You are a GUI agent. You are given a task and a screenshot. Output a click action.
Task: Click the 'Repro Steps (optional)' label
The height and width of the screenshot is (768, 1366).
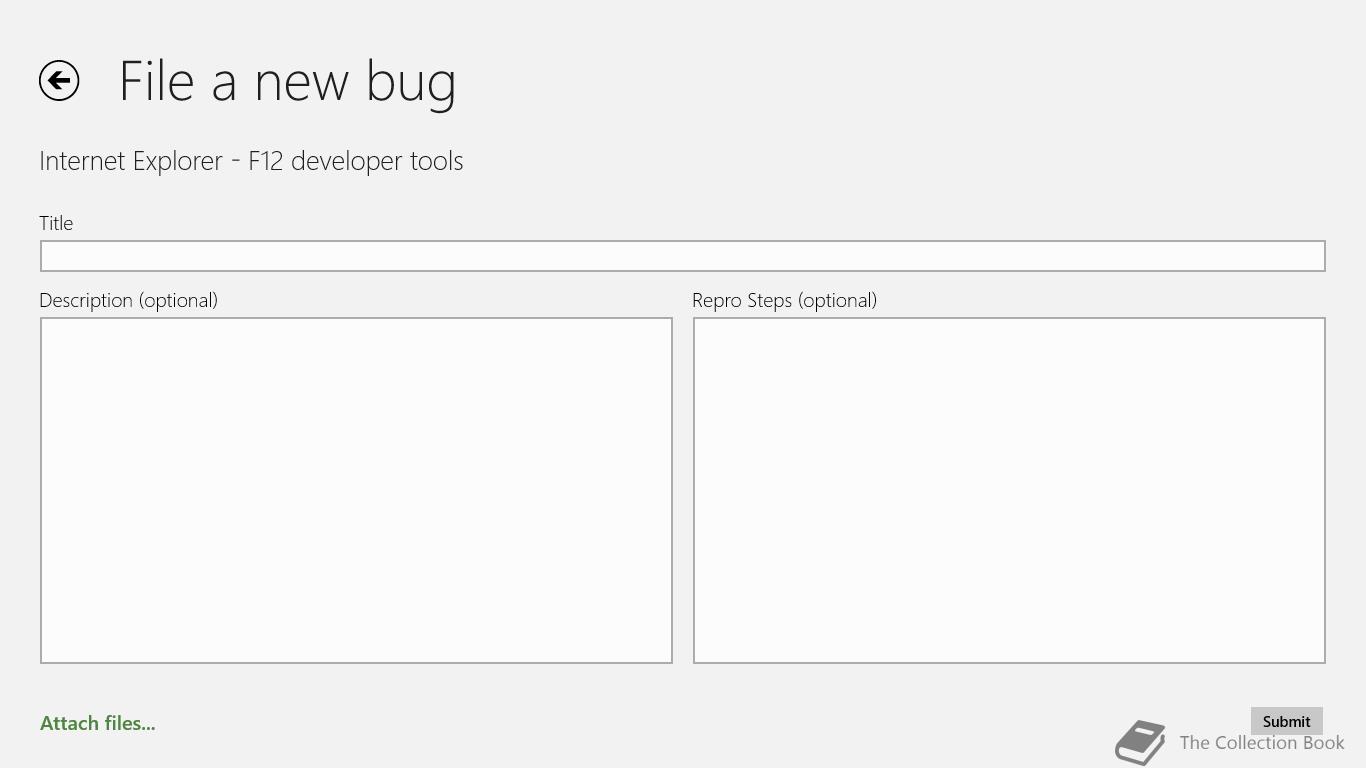pos(784,300)
